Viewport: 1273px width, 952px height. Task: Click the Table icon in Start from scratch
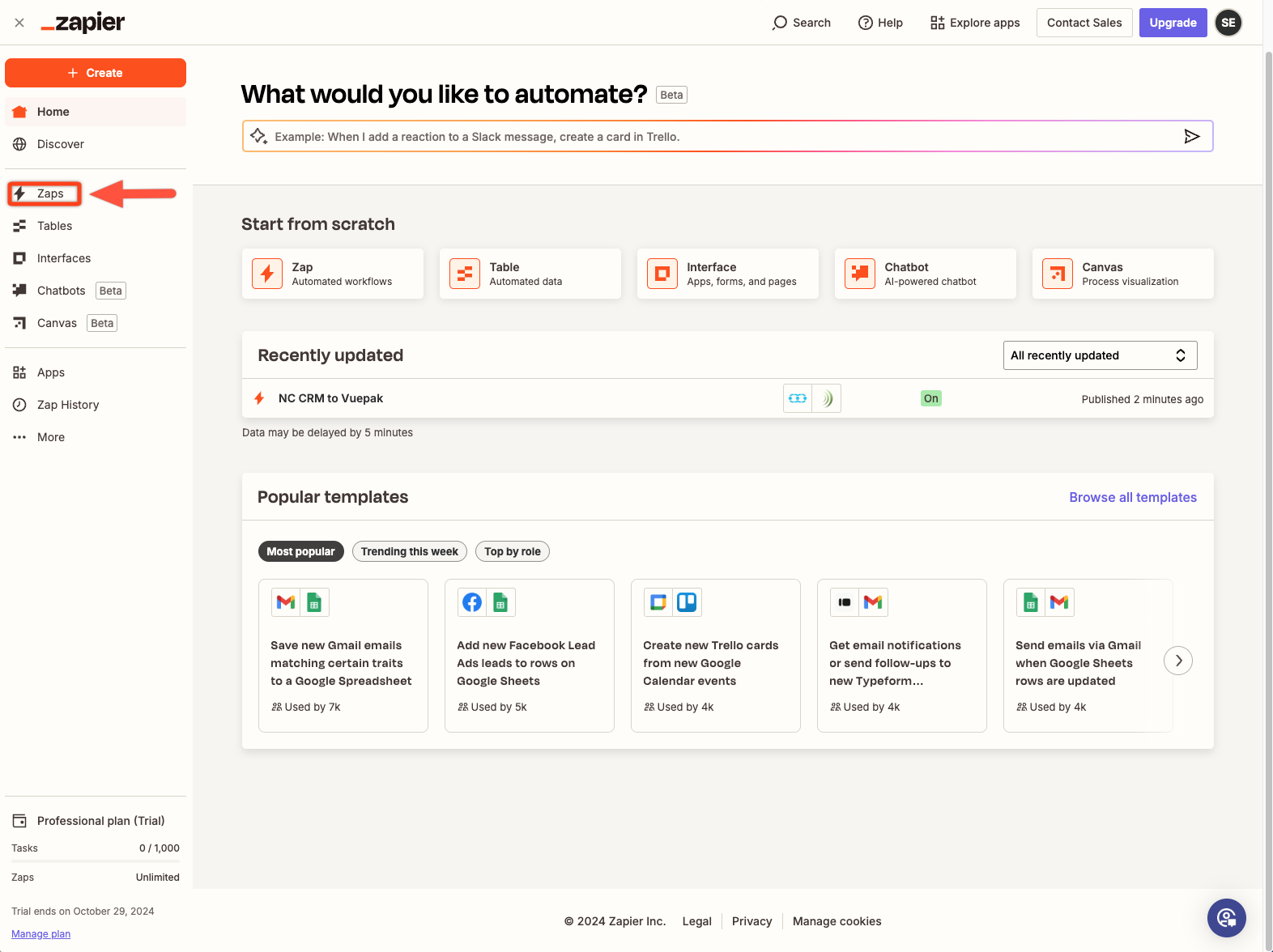click(x=465, y=274)
